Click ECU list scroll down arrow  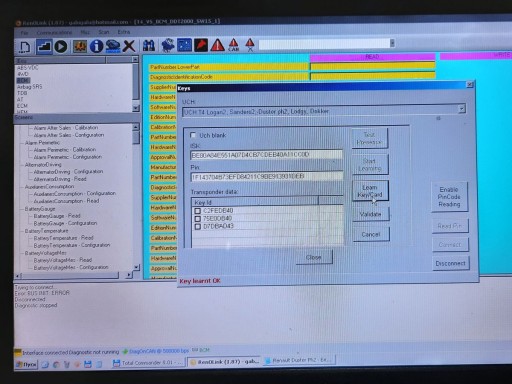tap(135, 108)
